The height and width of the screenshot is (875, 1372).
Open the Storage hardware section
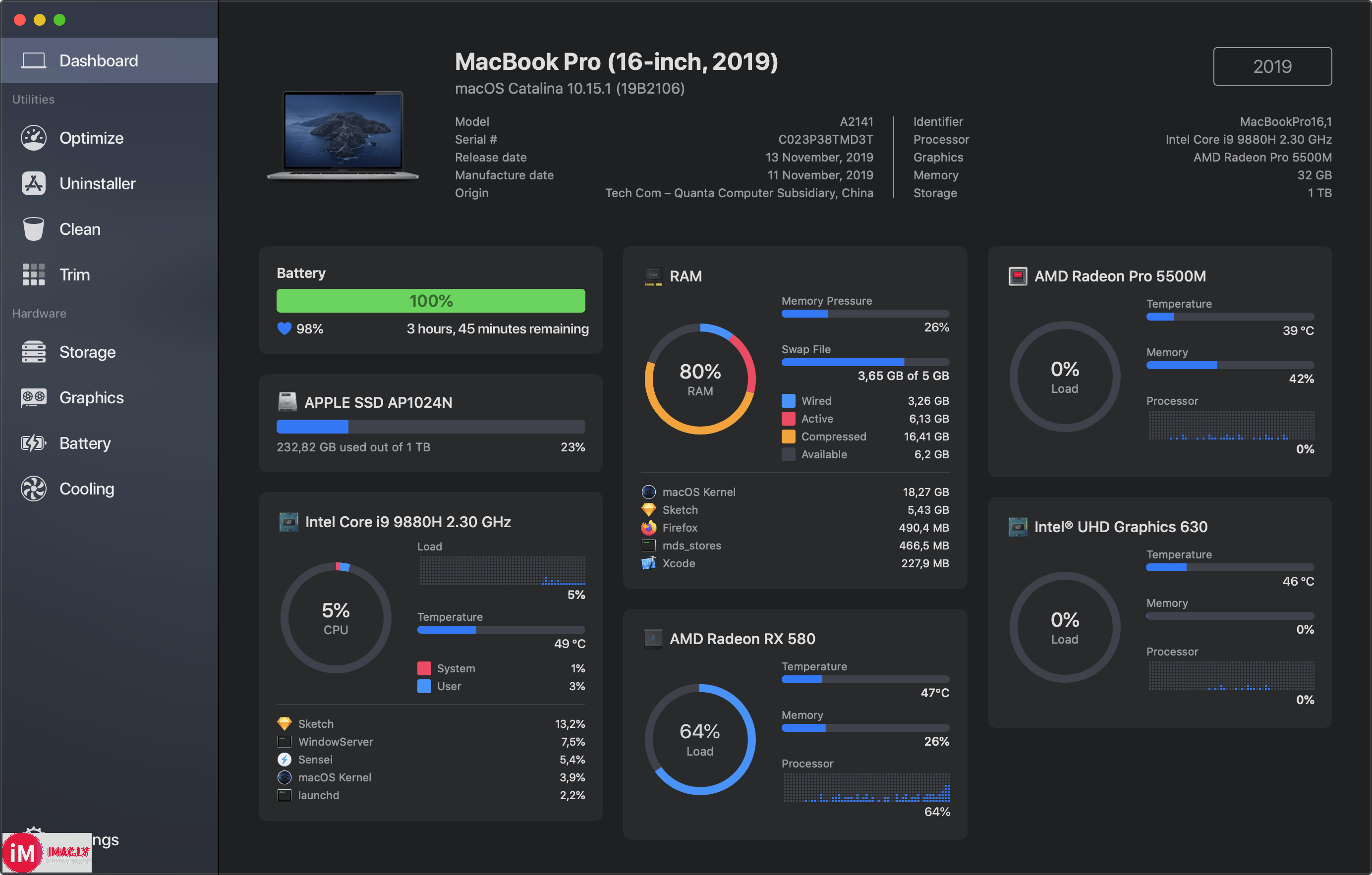coord(109,352)
